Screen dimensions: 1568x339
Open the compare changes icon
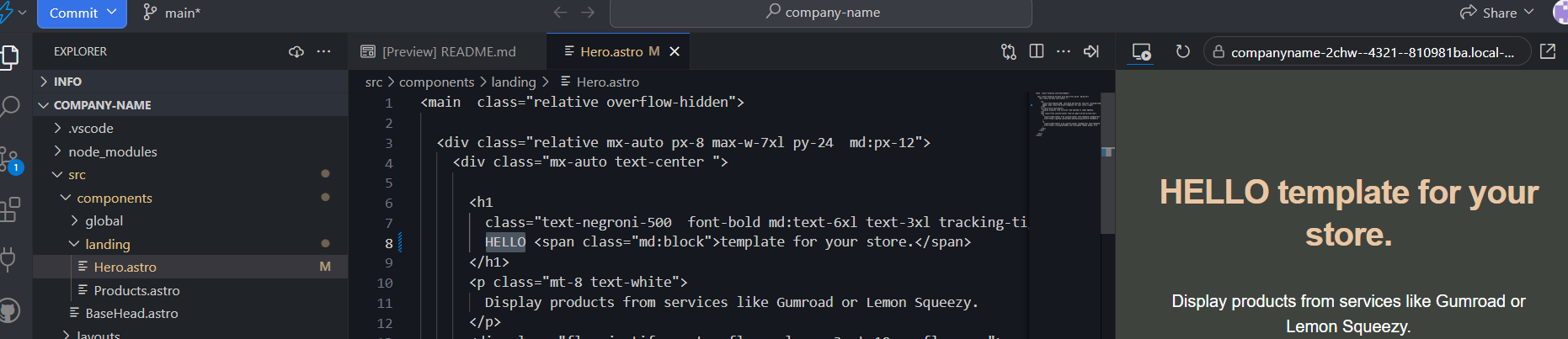1008,51
